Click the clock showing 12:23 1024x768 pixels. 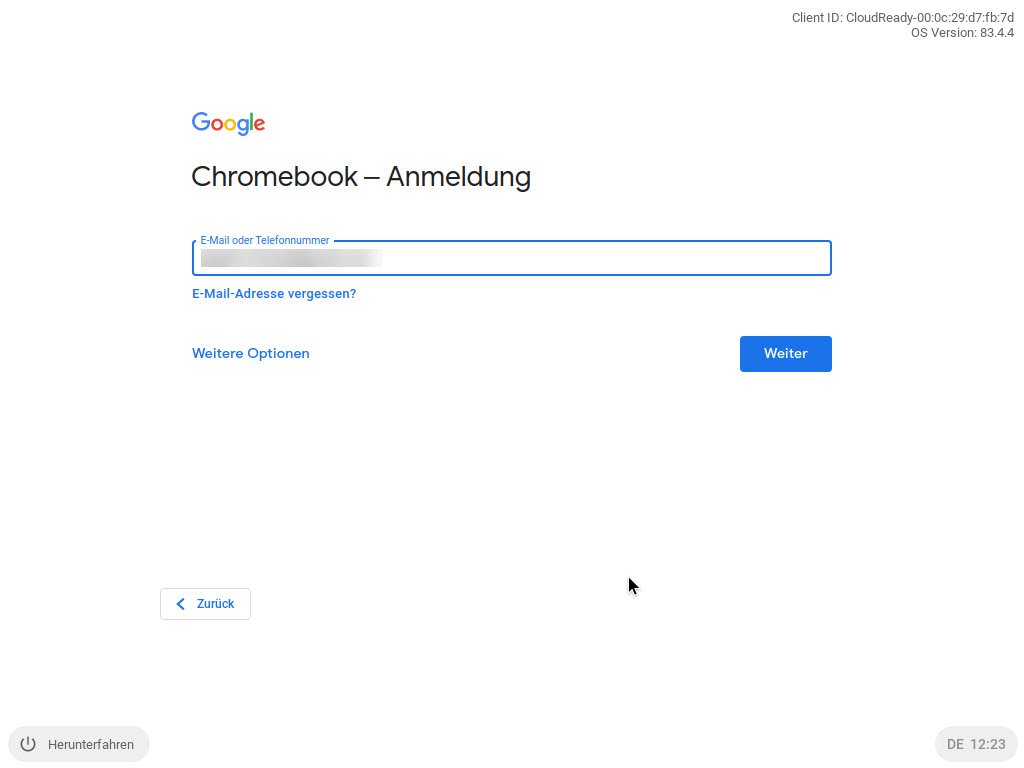989,744
